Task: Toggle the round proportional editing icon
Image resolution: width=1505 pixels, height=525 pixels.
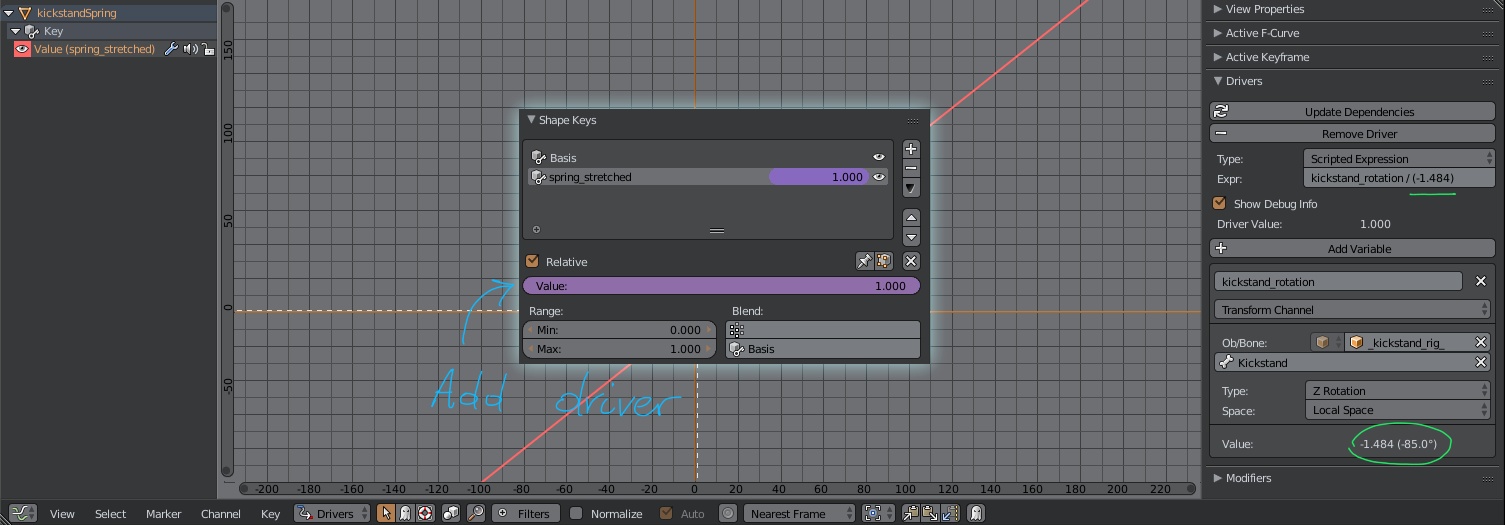Action: click(728, 513)
